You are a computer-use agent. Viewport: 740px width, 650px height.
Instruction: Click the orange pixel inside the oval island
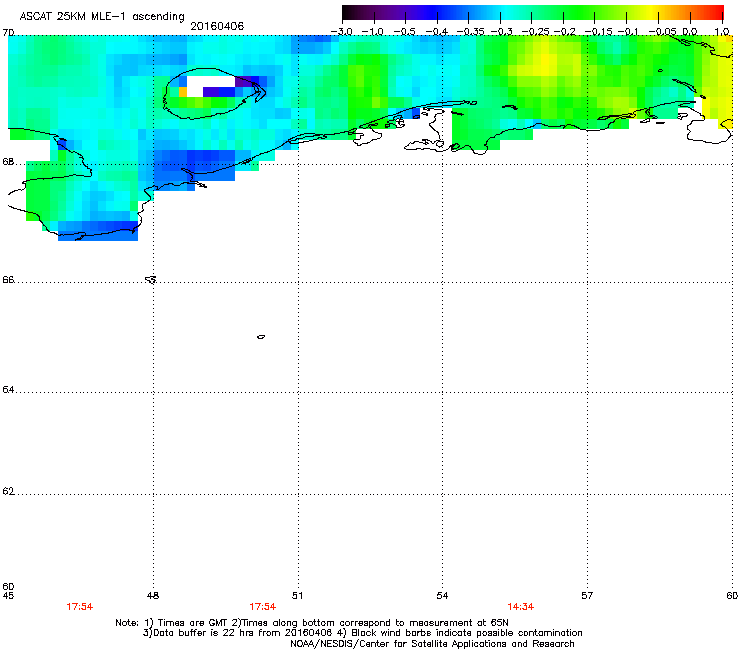pos(183,92)
